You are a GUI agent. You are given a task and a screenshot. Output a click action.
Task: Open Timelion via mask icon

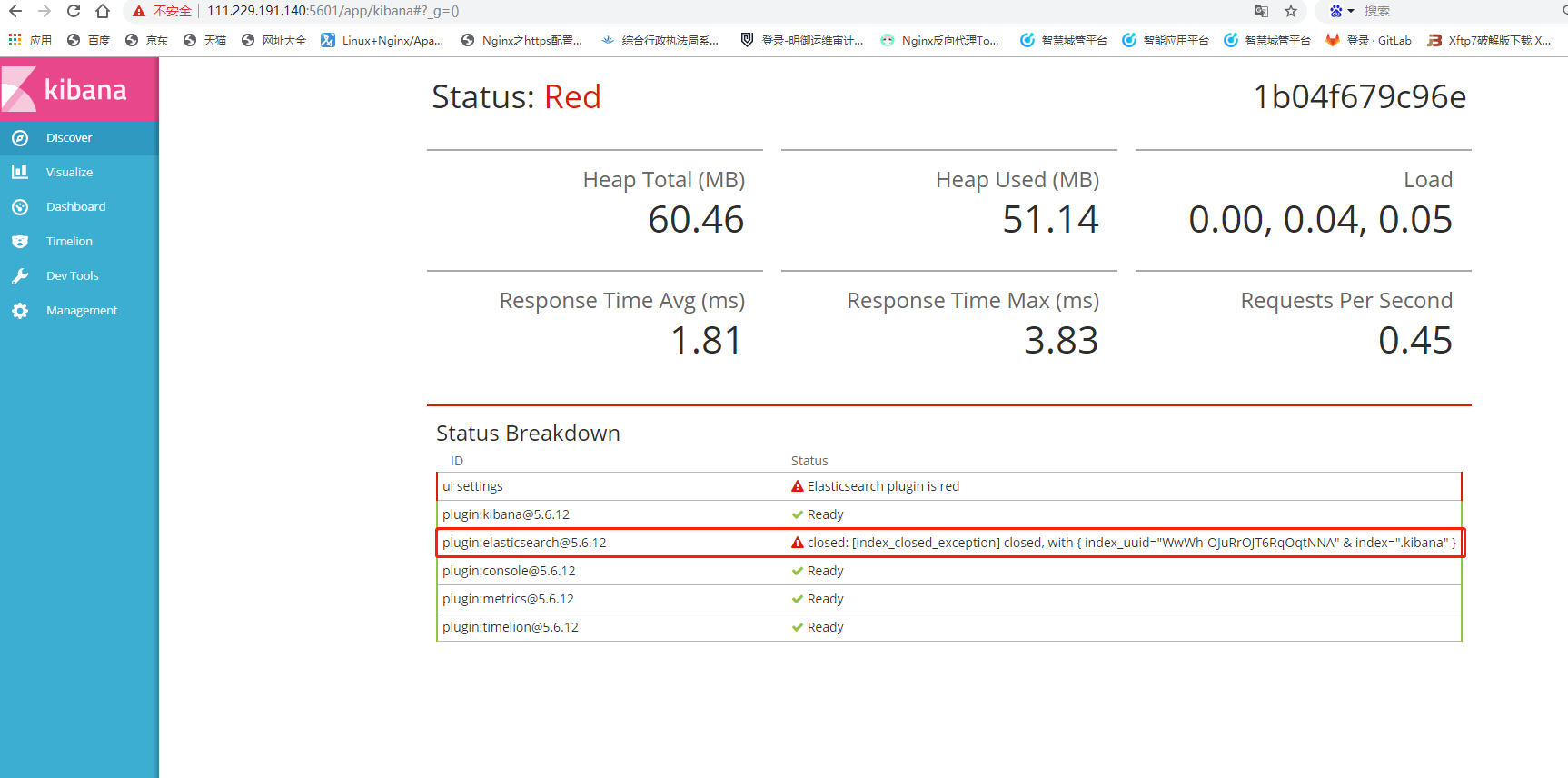tap(20, 242)
